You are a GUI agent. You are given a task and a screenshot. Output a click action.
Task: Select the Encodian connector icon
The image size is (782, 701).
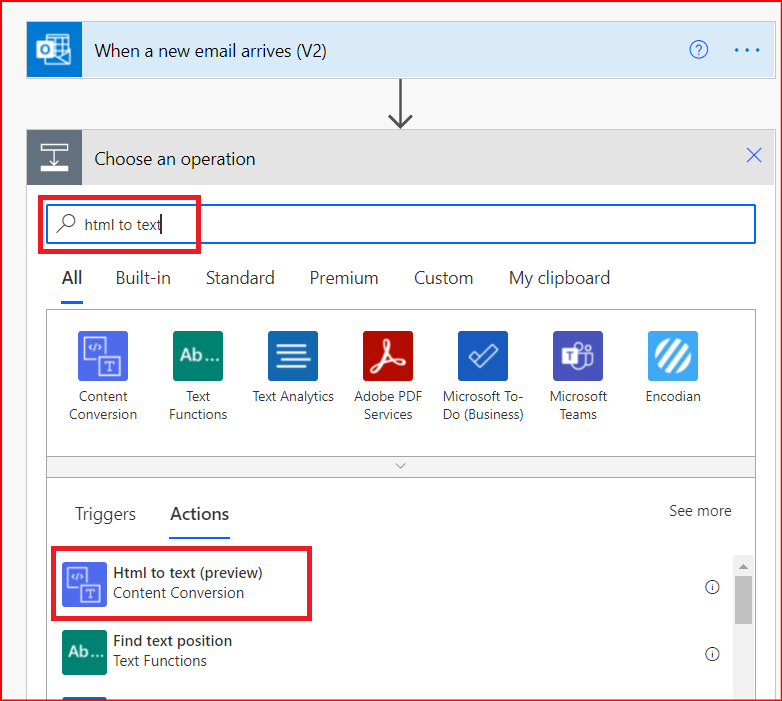pyautogui.click(x=673, y=356)
